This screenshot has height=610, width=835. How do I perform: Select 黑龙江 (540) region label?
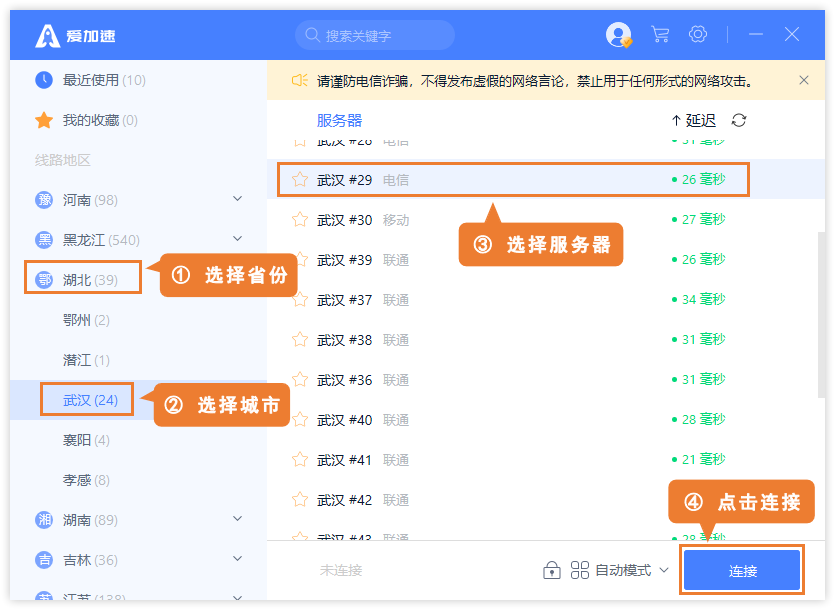pos(101,240)
